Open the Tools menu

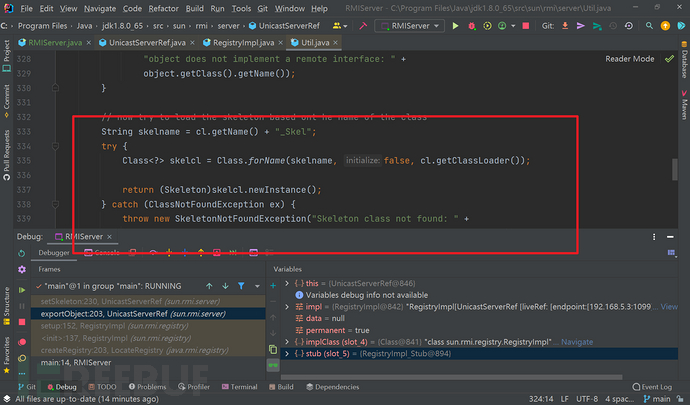click(241, 8)
